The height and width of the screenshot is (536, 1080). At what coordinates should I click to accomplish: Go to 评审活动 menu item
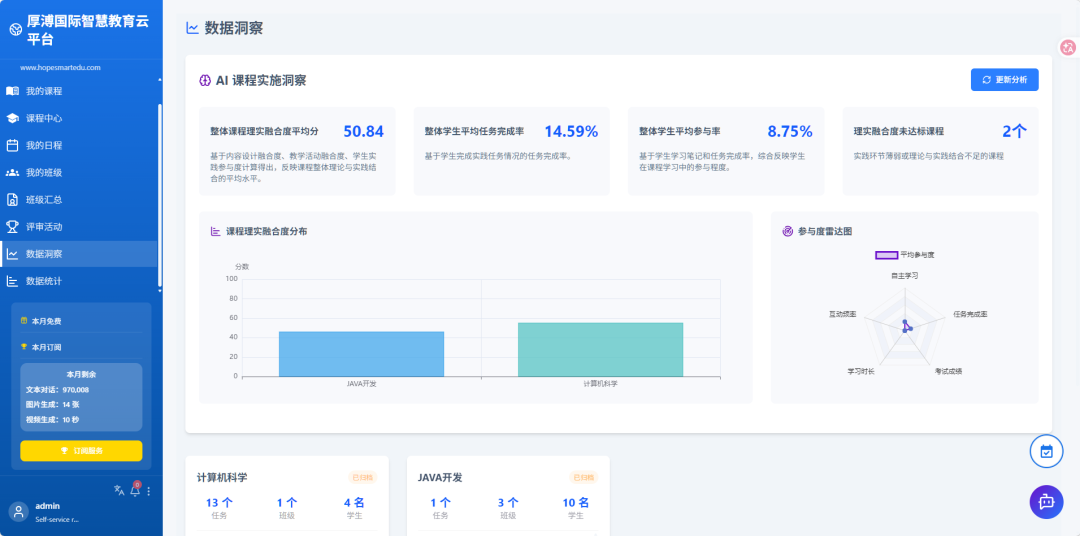pyautogui.click(x=79, y=227)
